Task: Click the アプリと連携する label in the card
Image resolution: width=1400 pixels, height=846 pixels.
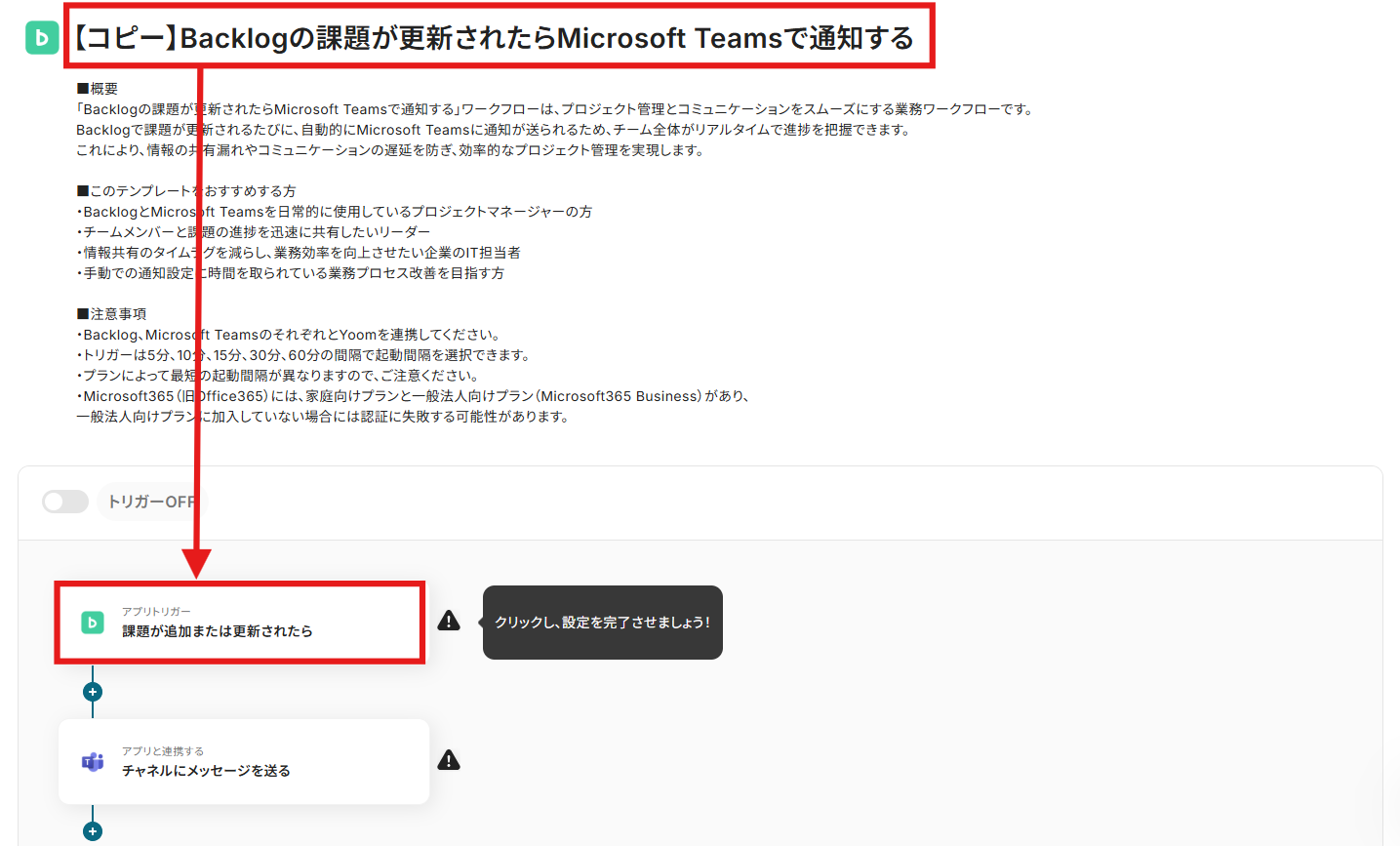Action: click(163, 751)
